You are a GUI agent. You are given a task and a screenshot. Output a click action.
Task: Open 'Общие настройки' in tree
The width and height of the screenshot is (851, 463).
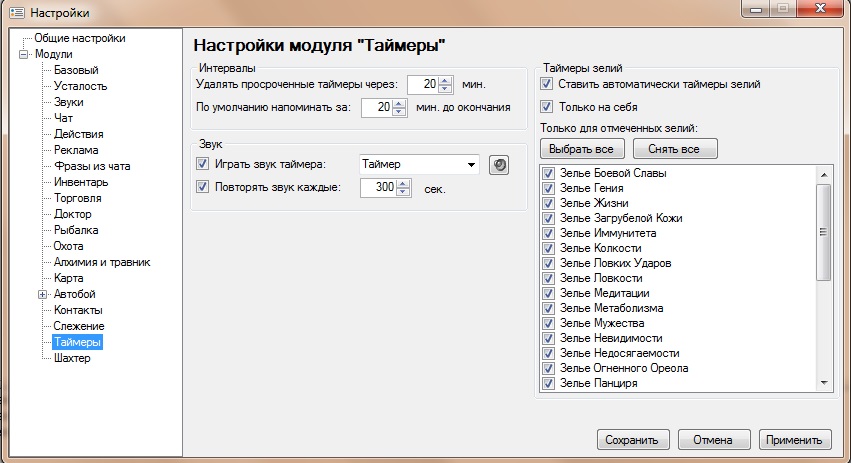[80, 38]
